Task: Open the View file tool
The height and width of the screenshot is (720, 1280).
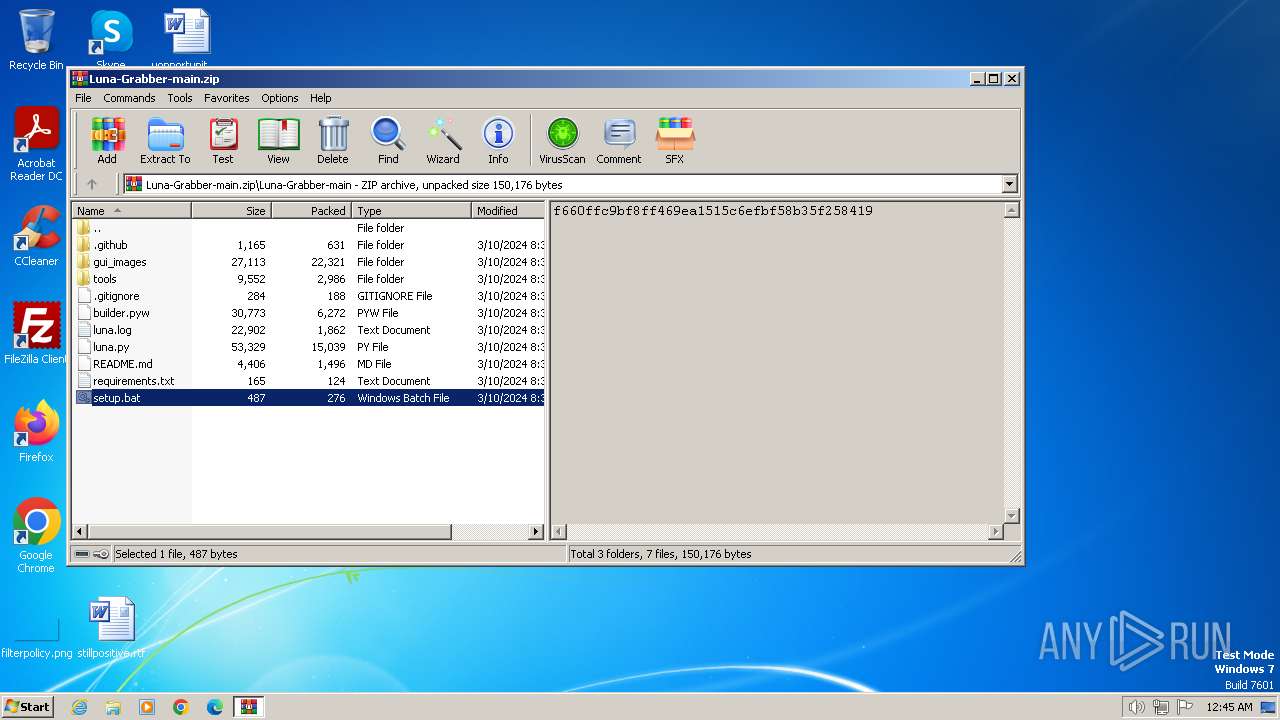Action: (x=278, y=140)
